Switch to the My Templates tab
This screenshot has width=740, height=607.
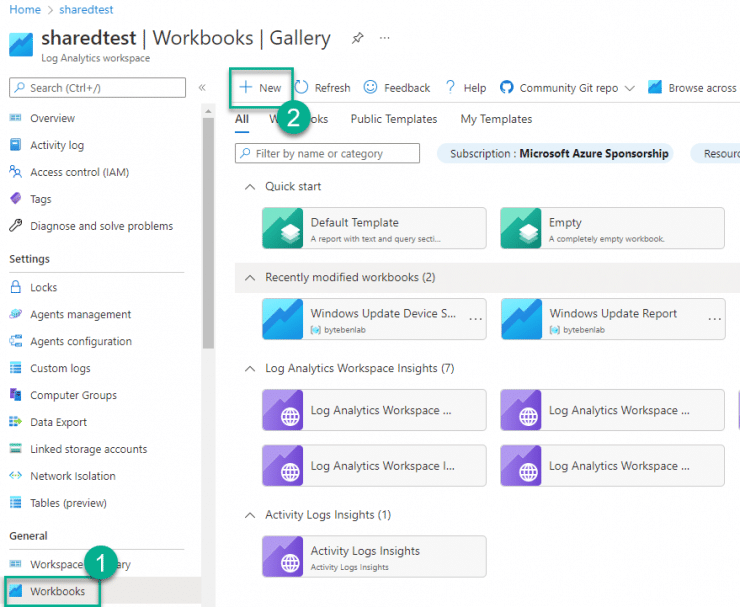tap(496, 119)
